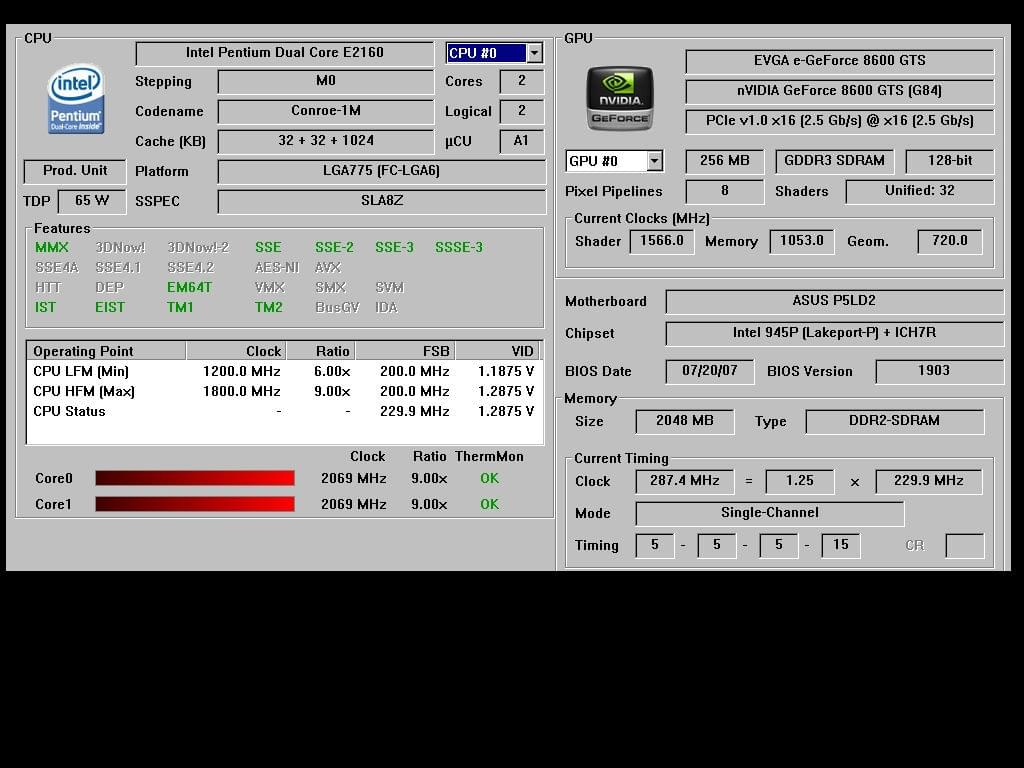The height and width of the screenshot is (768, 1024).
Task: Click the Motherboard field ASUS P5LD2
Action: (x=834, y=301)
